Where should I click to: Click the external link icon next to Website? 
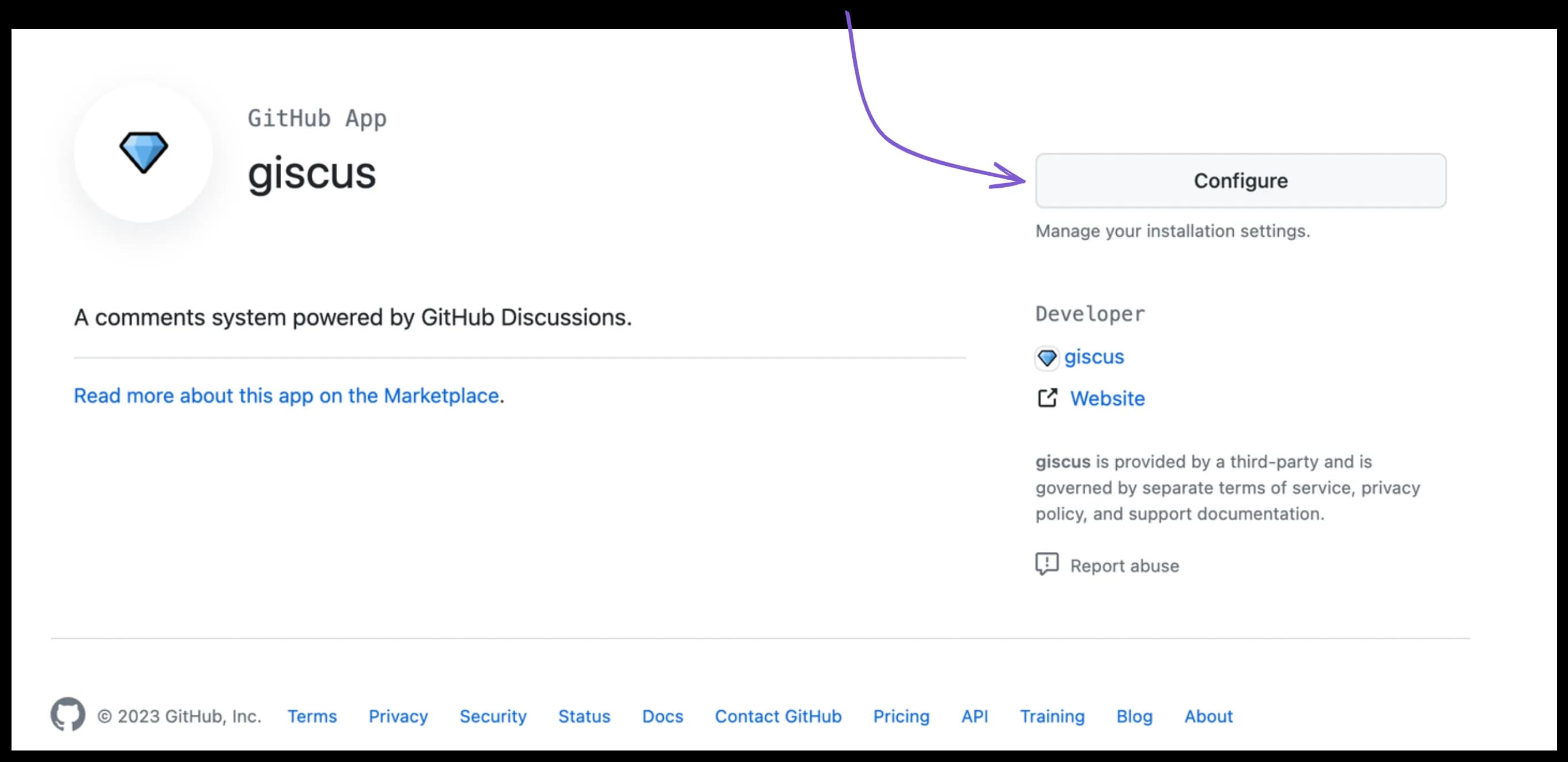[1047, 398]
